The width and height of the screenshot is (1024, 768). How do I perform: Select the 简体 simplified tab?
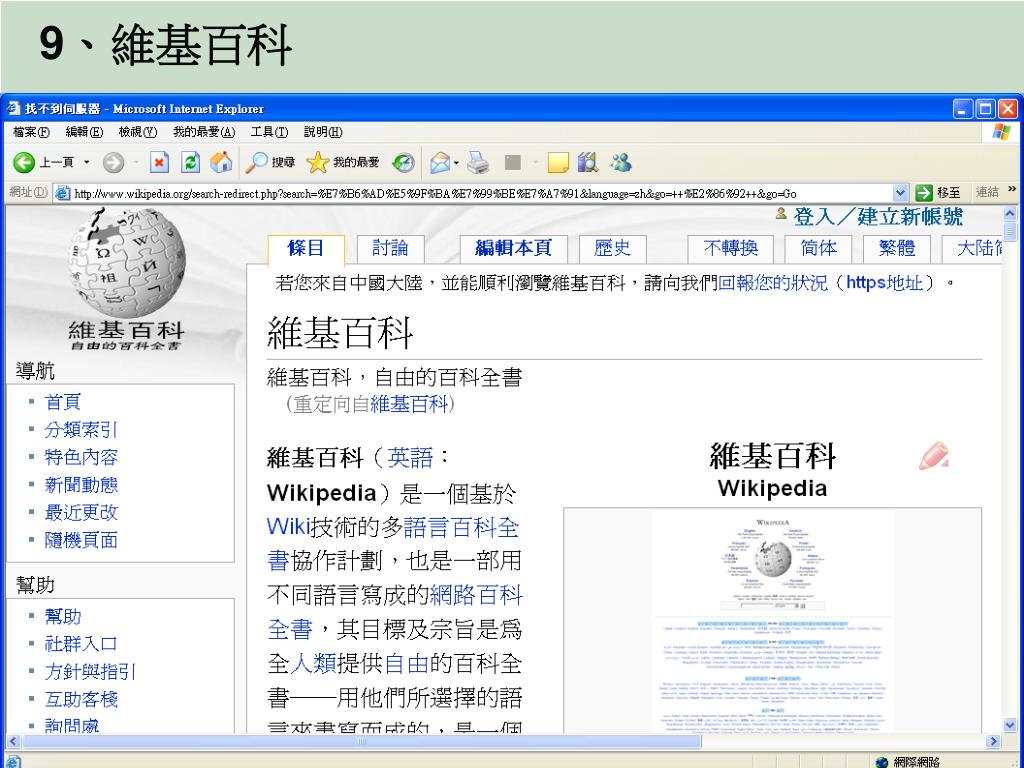pos(818,249)
